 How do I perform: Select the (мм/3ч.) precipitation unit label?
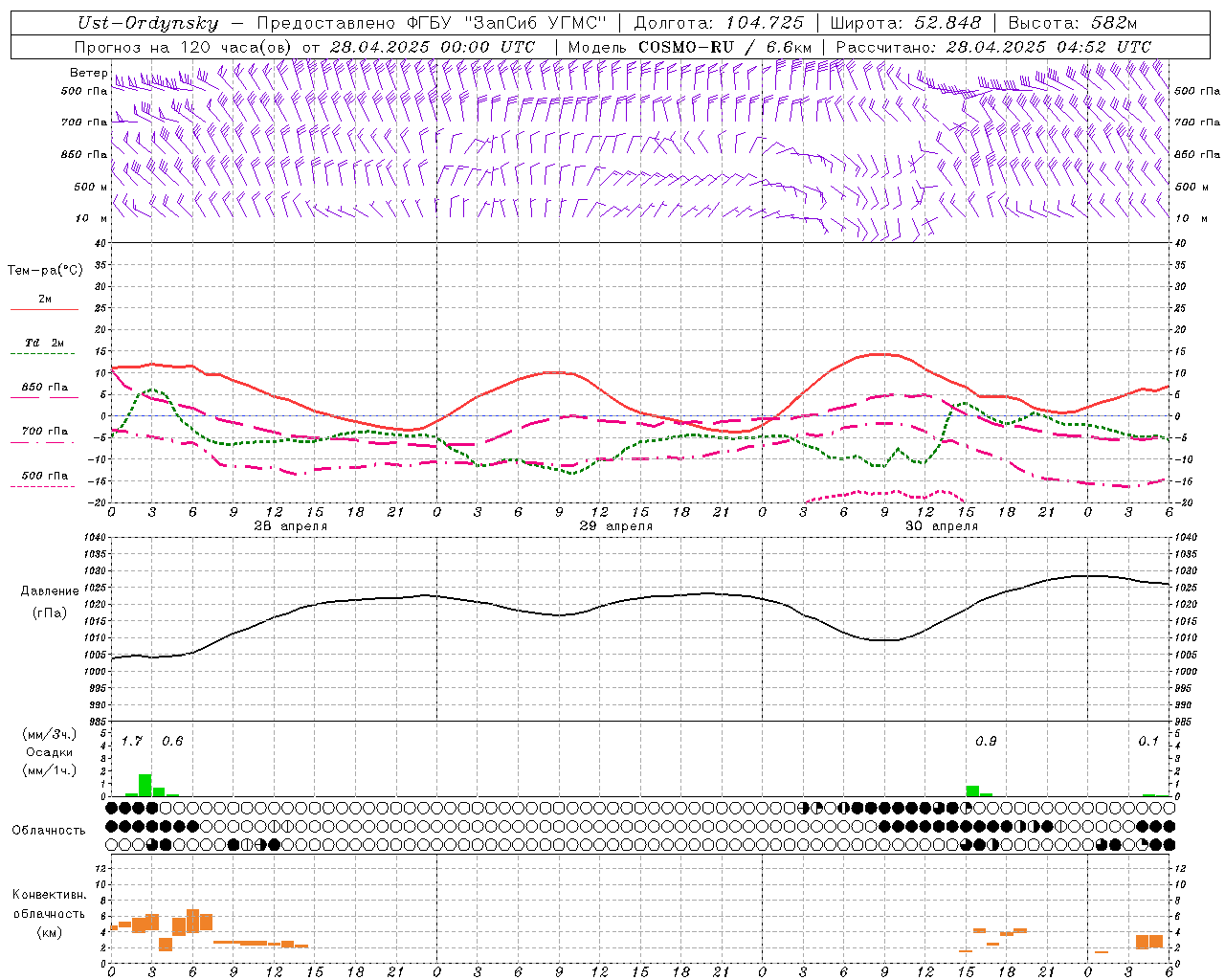pos(50,734)
